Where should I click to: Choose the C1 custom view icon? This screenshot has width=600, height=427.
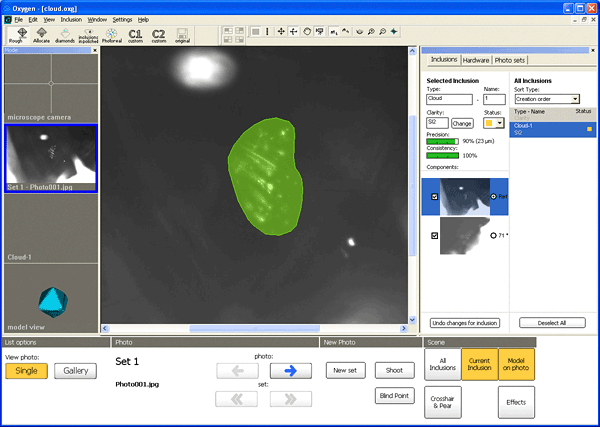(135, 35)
